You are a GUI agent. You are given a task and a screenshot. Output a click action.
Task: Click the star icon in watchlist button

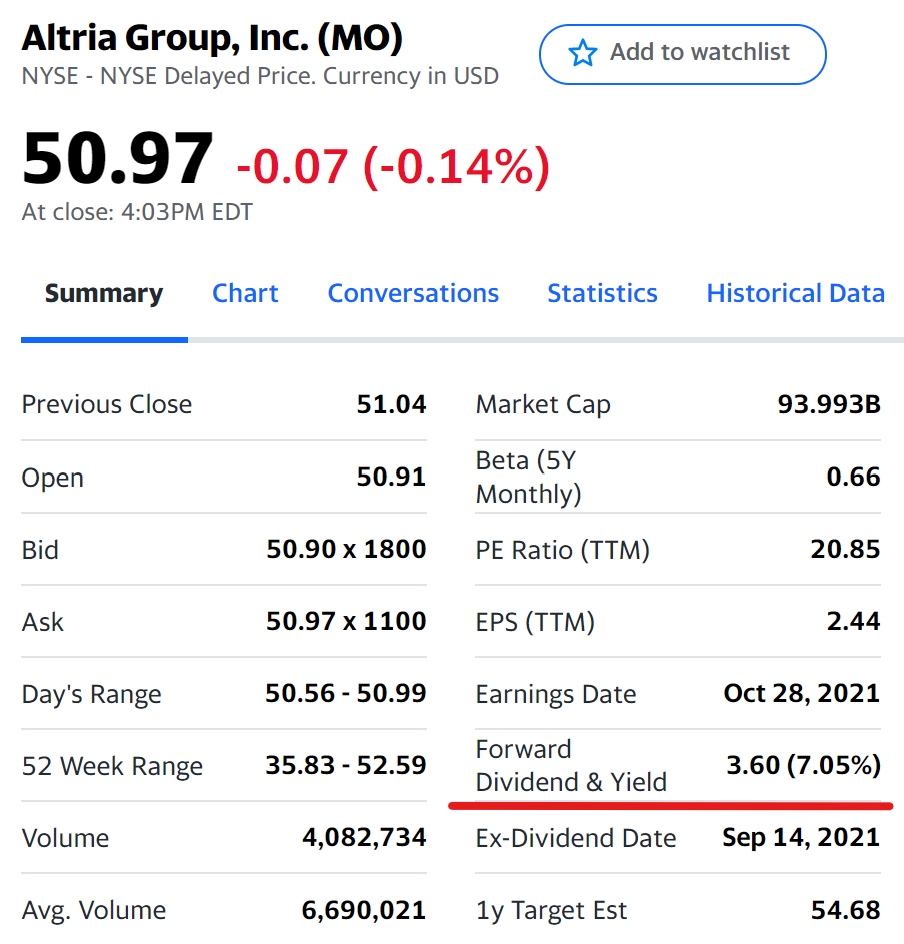pyautogui.click(x=583, y=54)
